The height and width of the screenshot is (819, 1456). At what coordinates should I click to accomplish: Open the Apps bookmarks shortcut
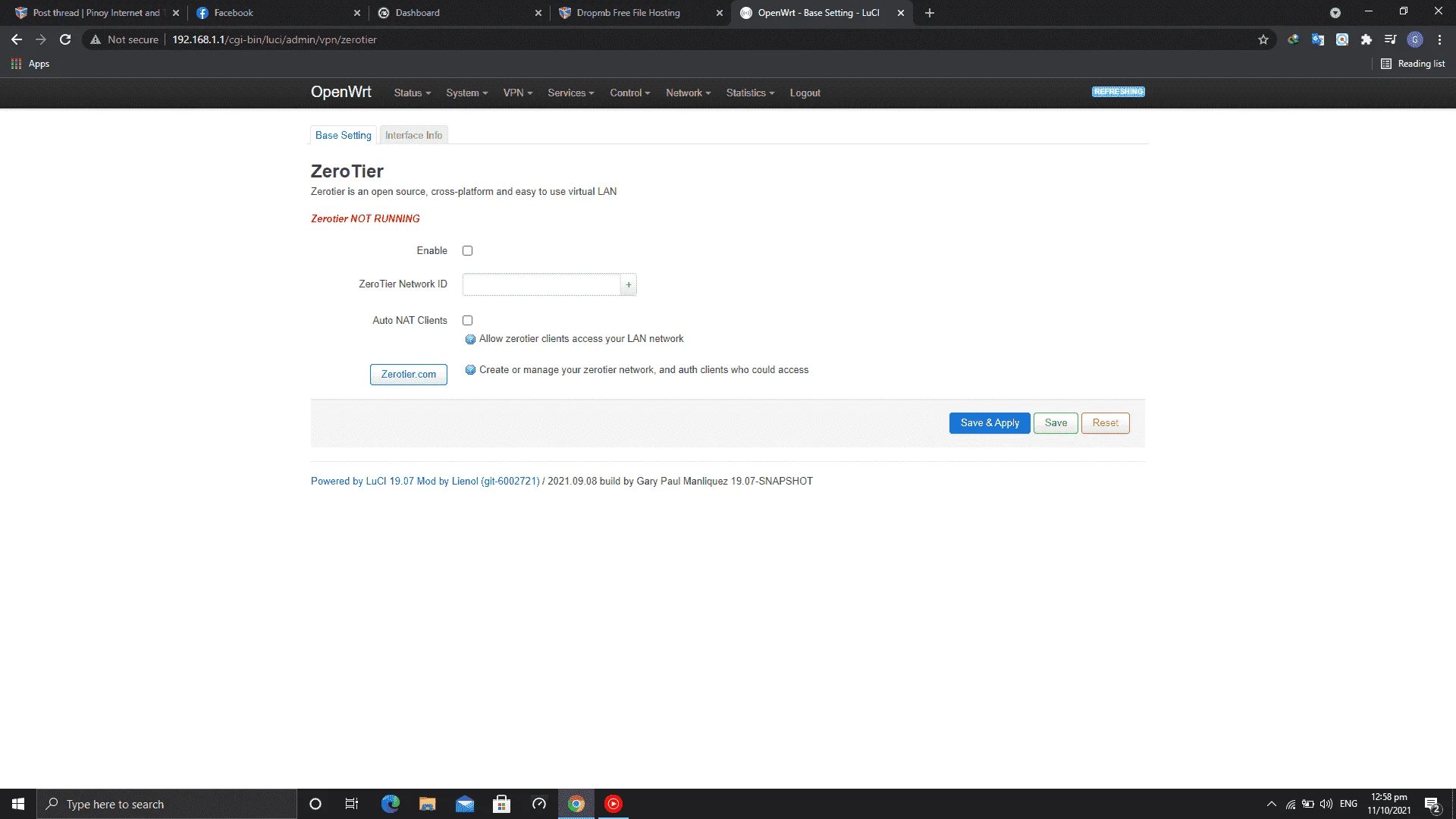[30, 64]
